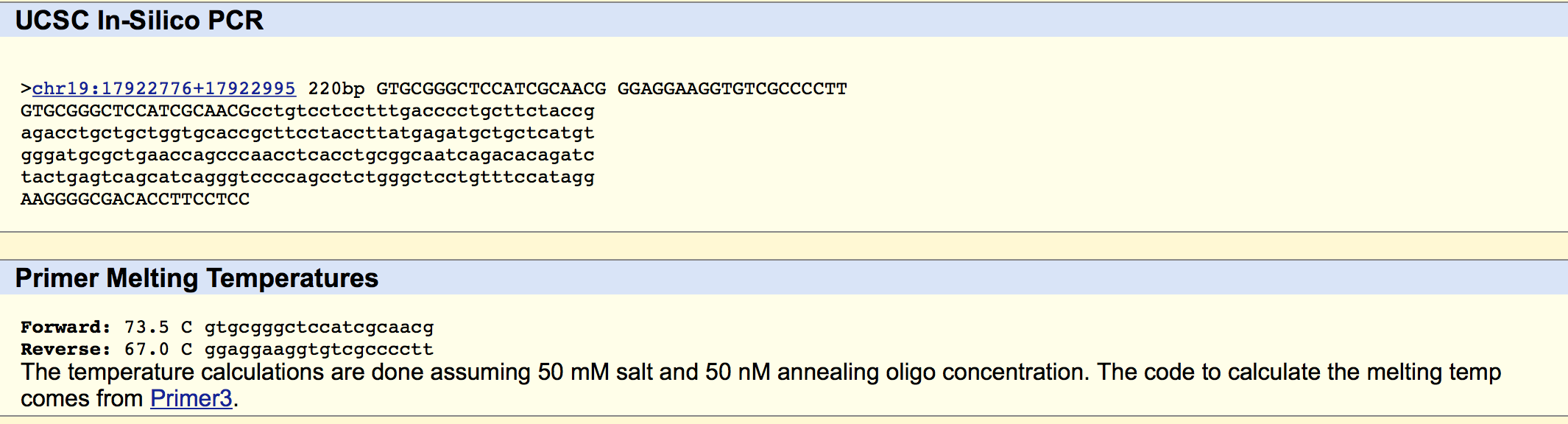This screenshot has width=1568, height=424.
Task: Click the UCSC In-Silico PCR heading
Action: click(139, 20)
